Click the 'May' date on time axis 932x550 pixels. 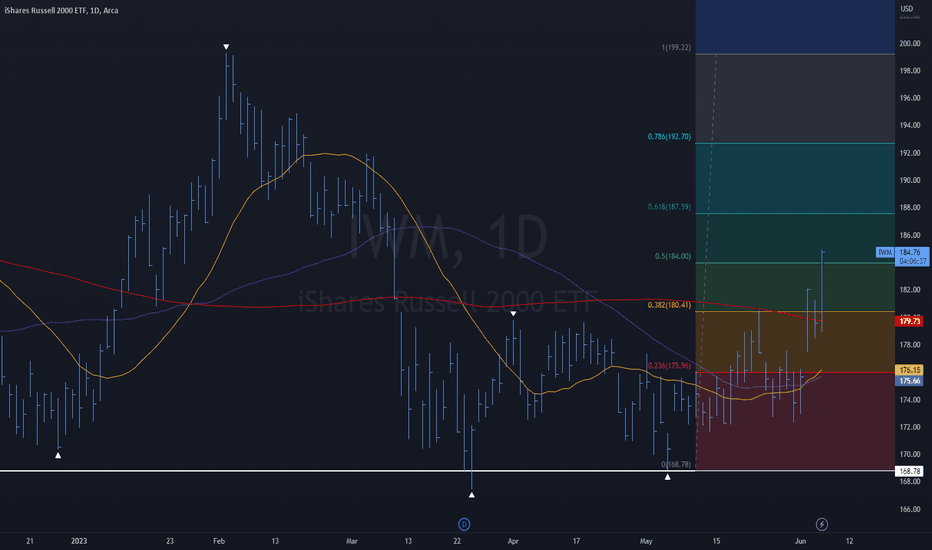tap(646, 541)
